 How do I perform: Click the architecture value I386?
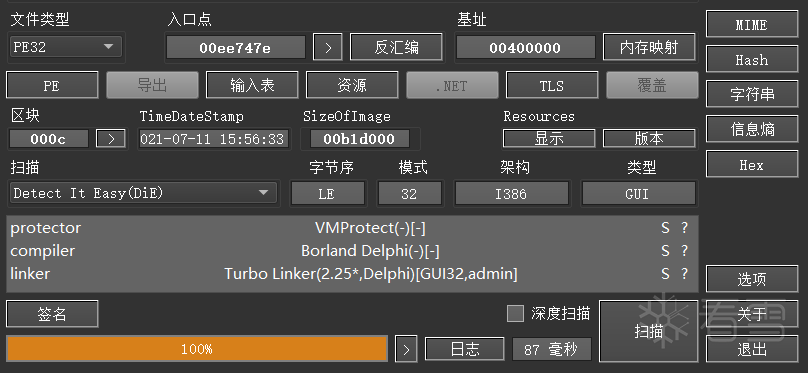pos(511,194)
